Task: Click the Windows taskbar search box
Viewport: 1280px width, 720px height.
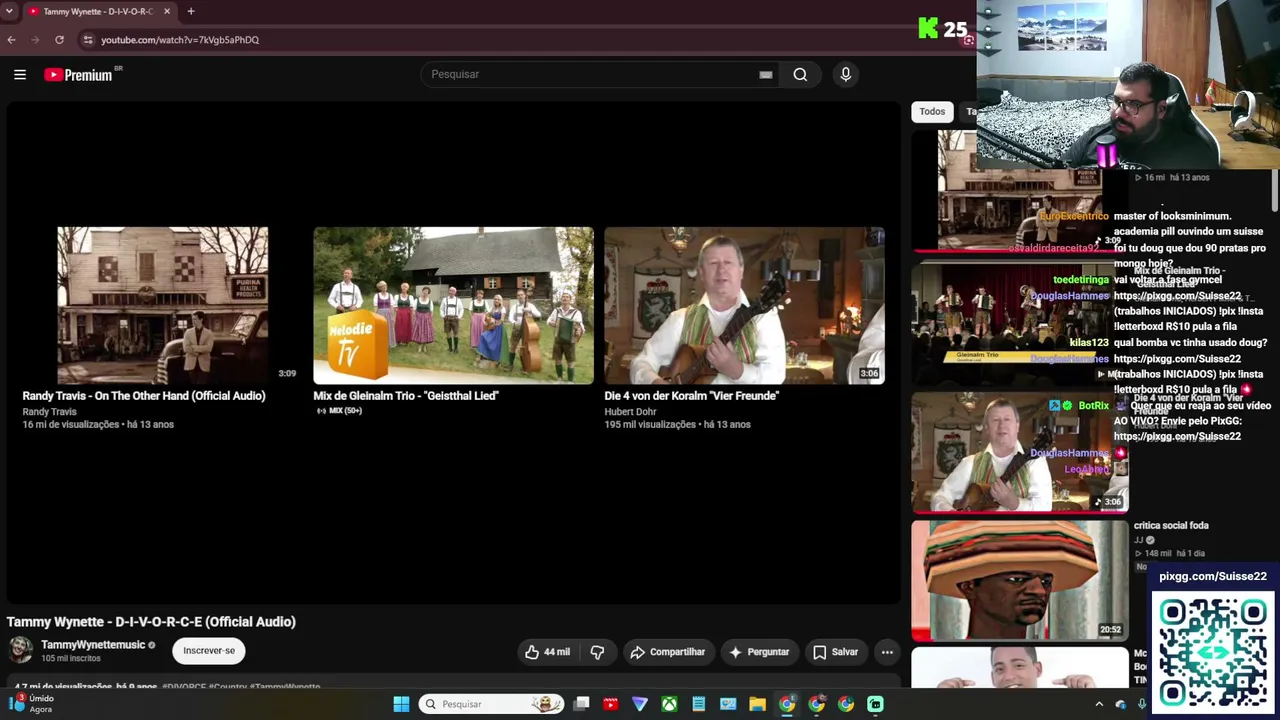Action: click(x=490, y=704)
